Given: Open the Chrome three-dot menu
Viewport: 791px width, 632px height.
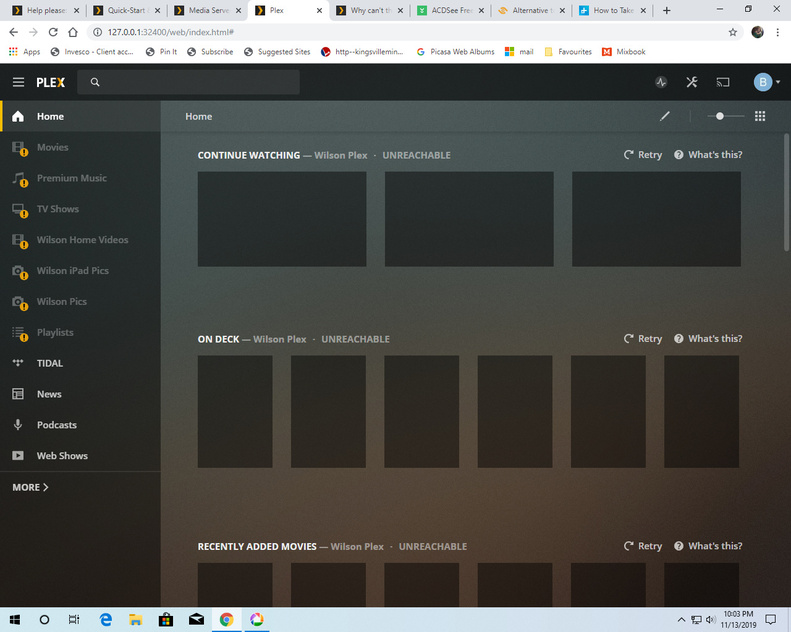Looking at the screenshot, I should (x=777, y=32).
